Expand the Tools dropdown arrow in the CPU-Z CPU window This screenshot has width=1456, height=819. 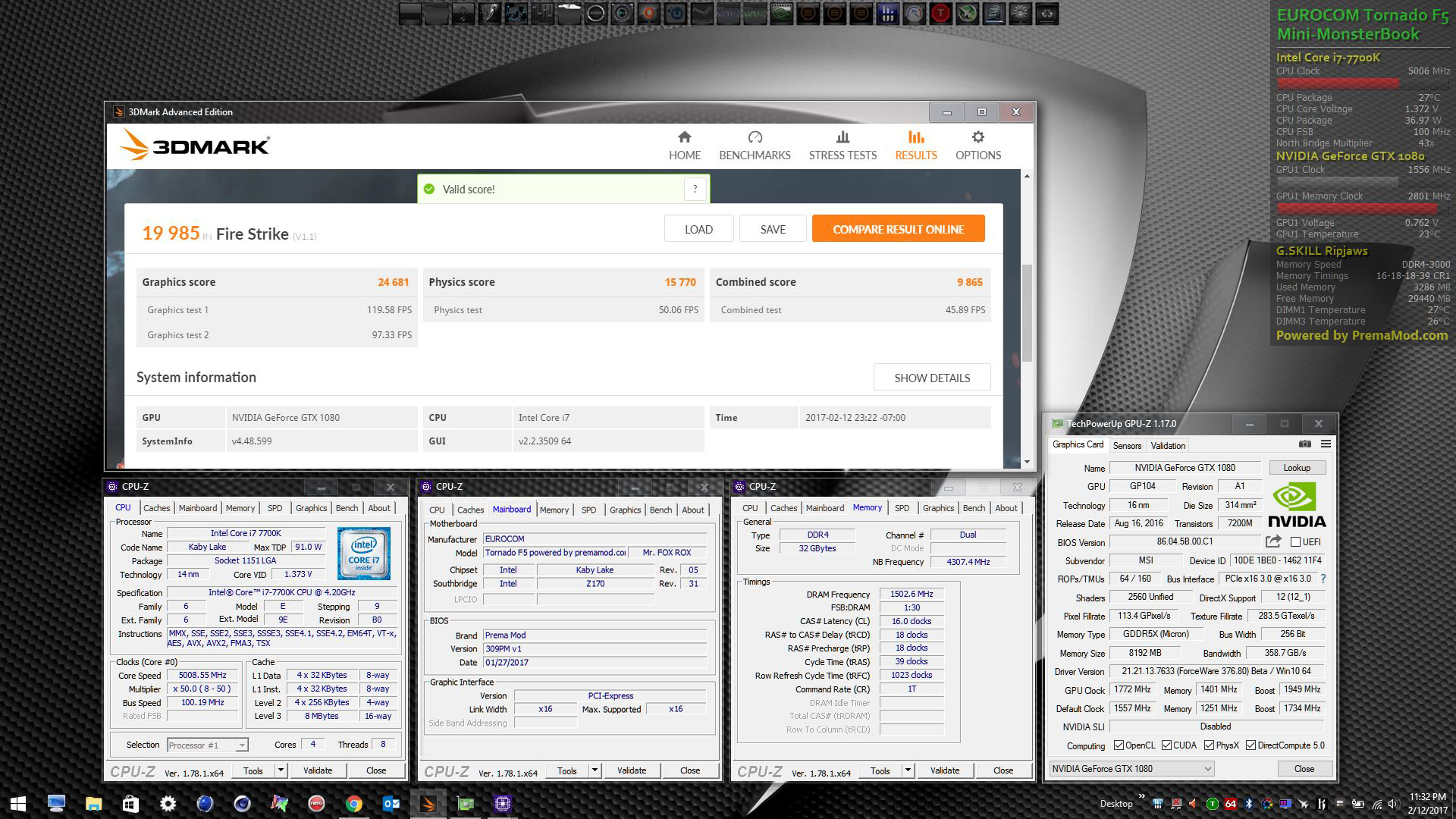click(281, 770)
